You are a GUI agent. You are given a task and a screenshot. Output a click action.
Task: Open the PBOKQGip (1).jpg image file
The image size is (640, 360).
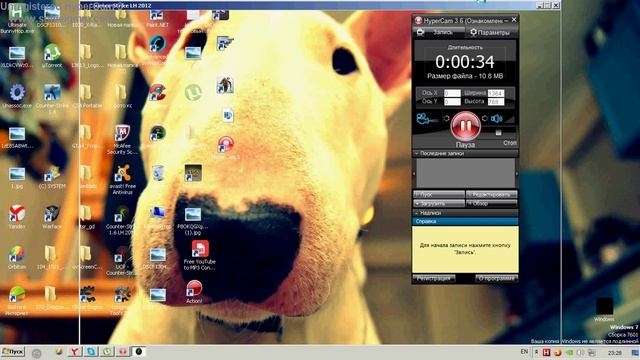pos(193,221)
